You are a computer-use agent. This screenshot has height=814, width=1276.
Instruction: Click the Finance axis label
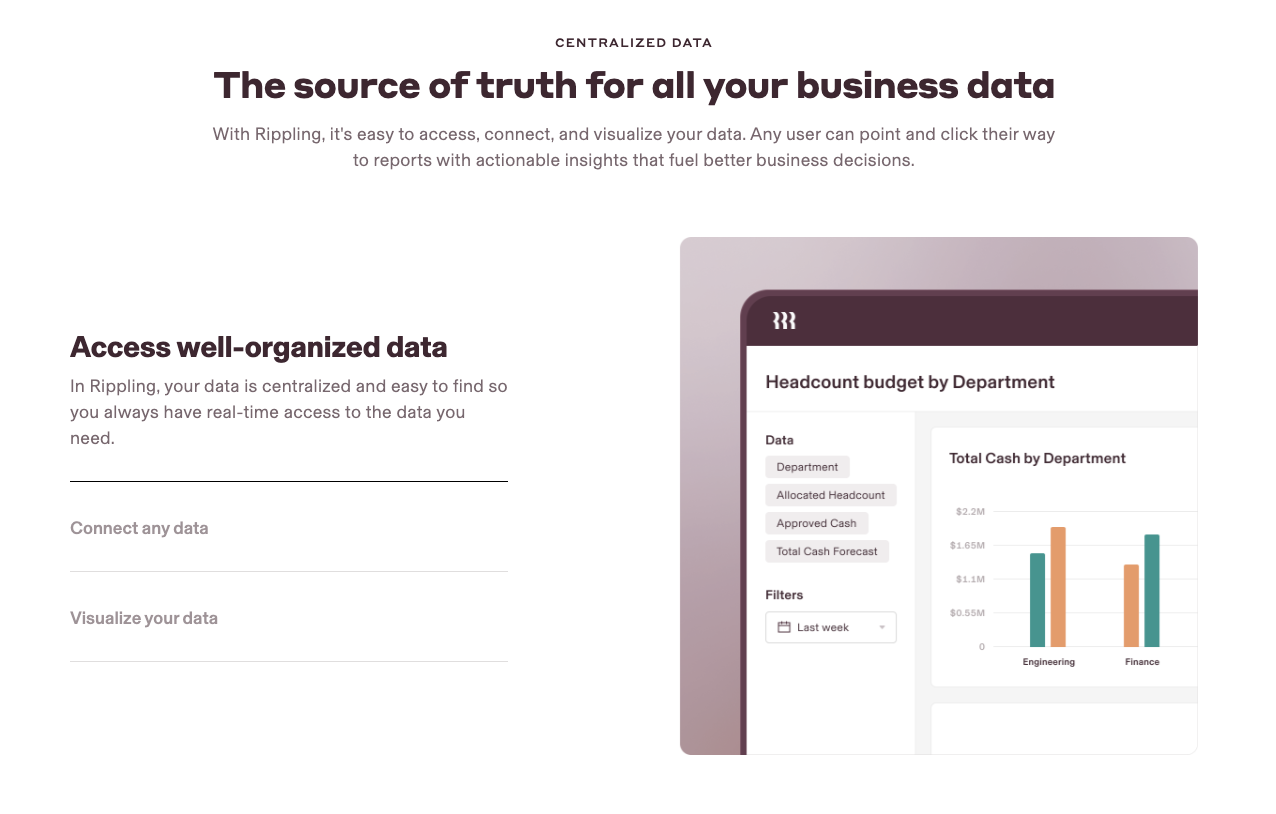coord(1142,662)
